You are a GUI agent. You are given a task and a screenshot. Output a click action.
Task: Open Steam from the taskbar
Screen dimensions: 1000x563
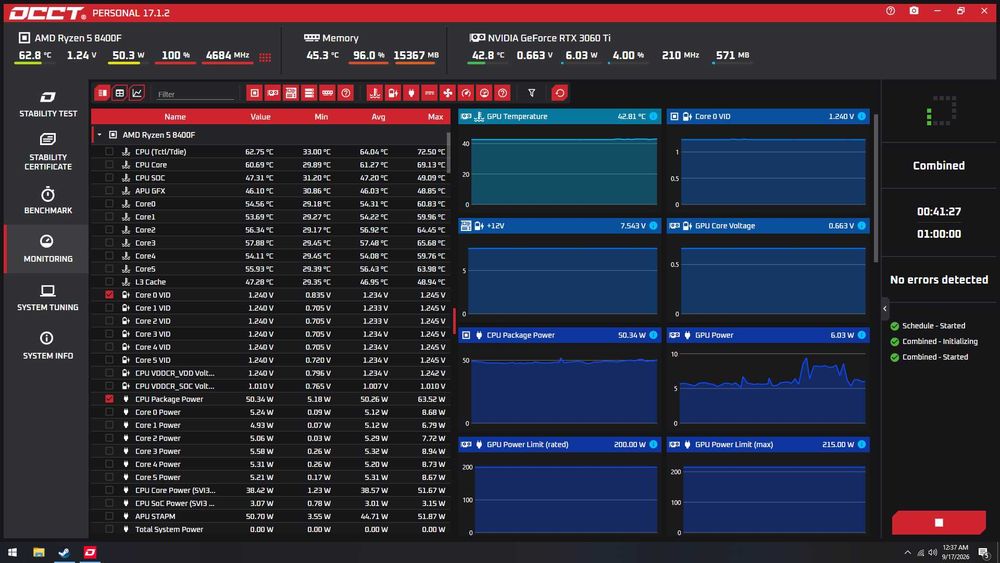pos(64,552)
